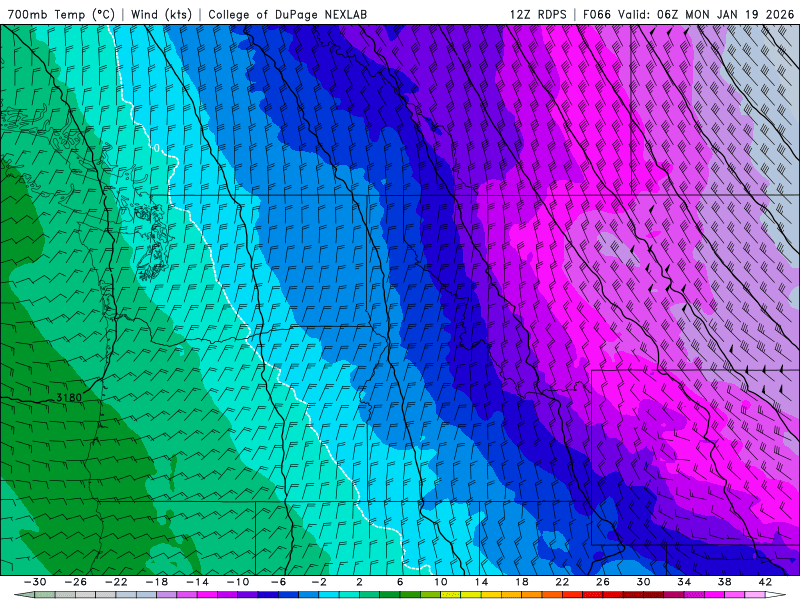Click the "10" color scale label

[441, 582]
